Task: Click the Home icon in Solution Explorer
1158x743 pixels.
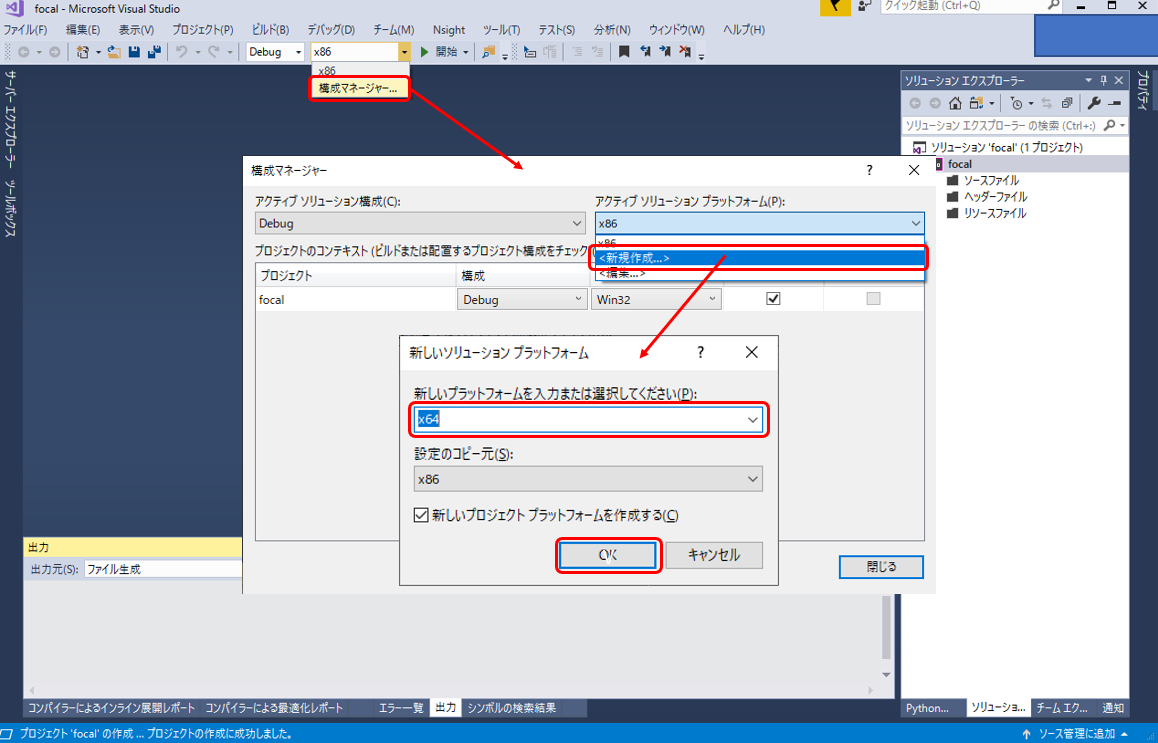Action: tap(955, 103)
